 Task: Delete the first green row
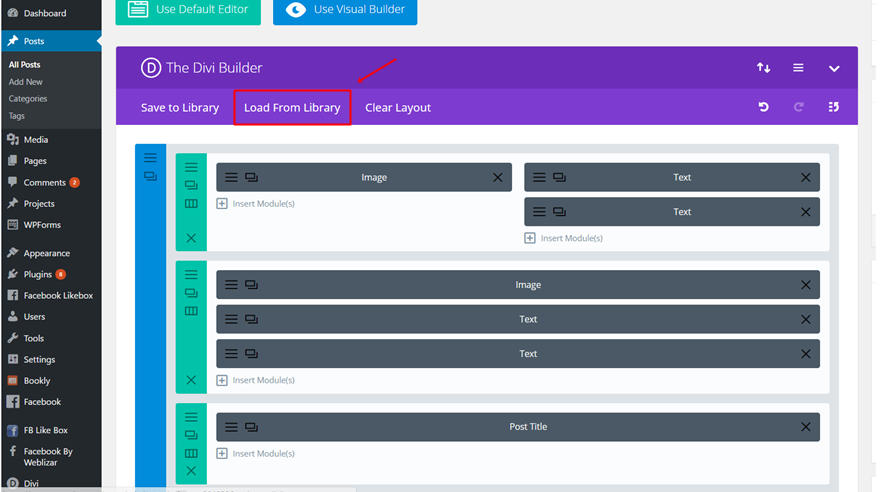pos(191,238)
